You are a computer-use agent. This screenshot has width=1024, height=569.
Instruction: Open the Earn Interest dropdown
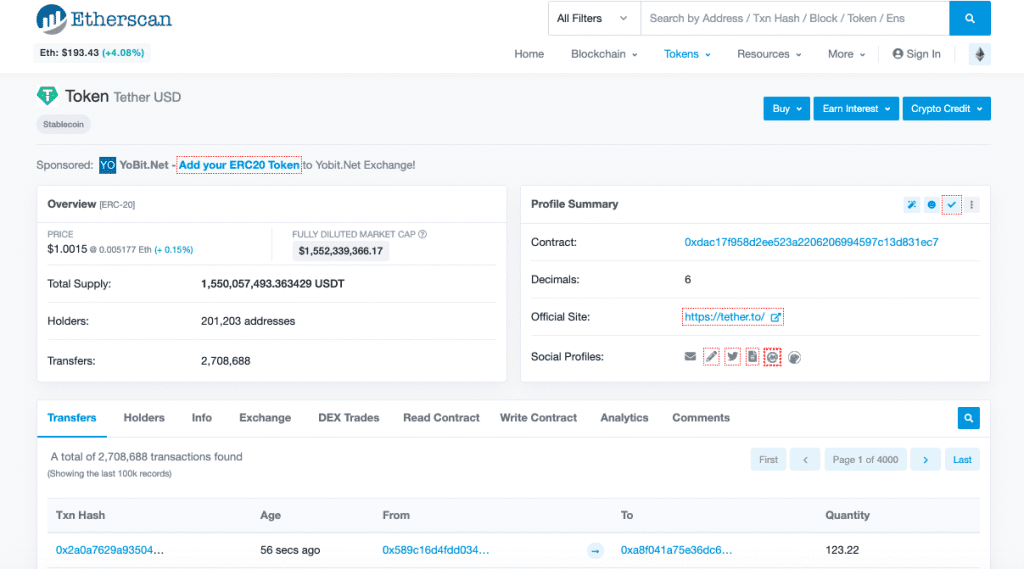(856, 108)
